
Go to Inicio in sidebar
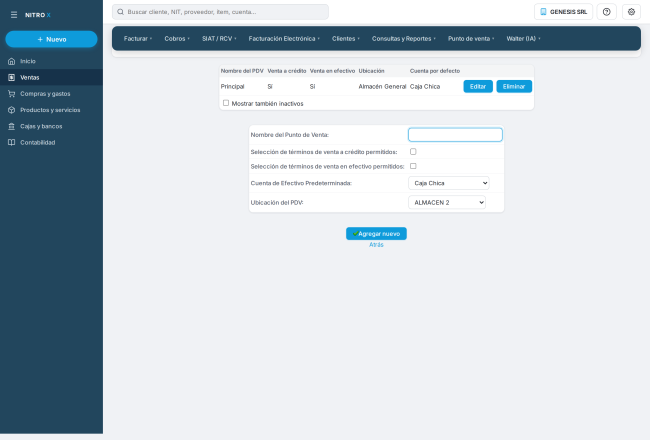click(x=51, y=61)
